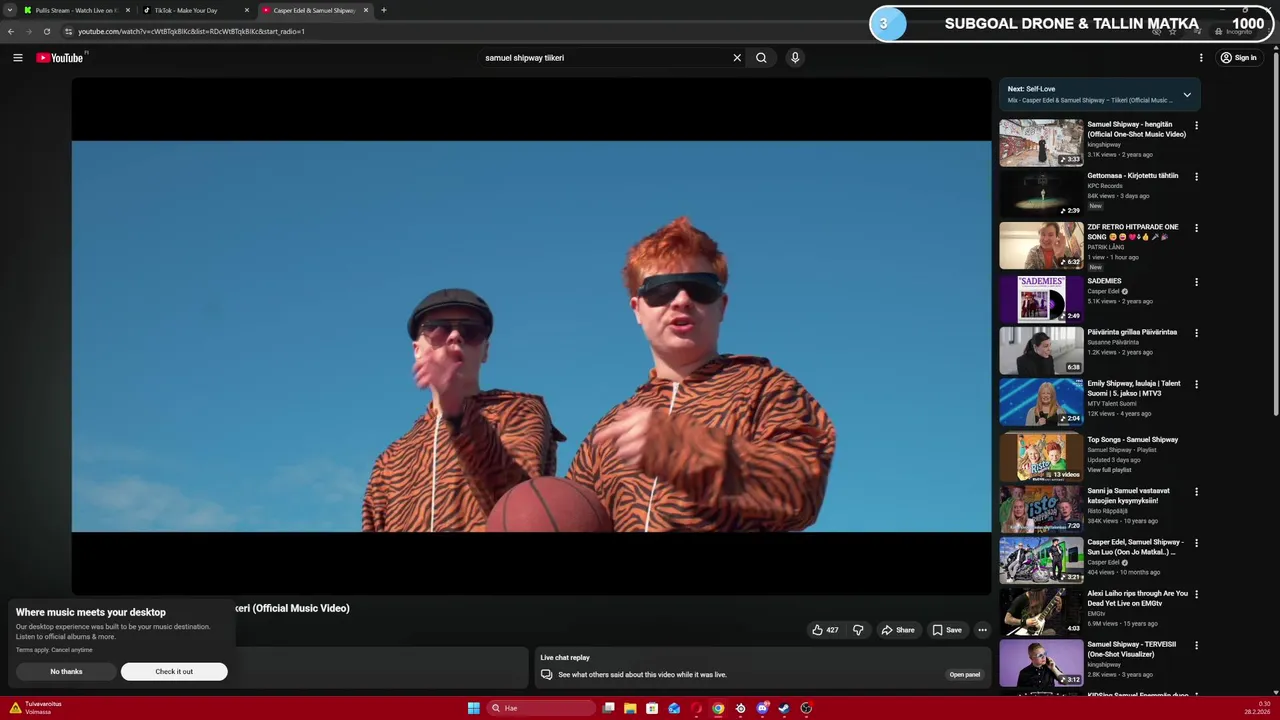Open Top Songs - Samuel Shipway playlist
This screenshot has width=1280, height=720.
(x=1133, y=440)
